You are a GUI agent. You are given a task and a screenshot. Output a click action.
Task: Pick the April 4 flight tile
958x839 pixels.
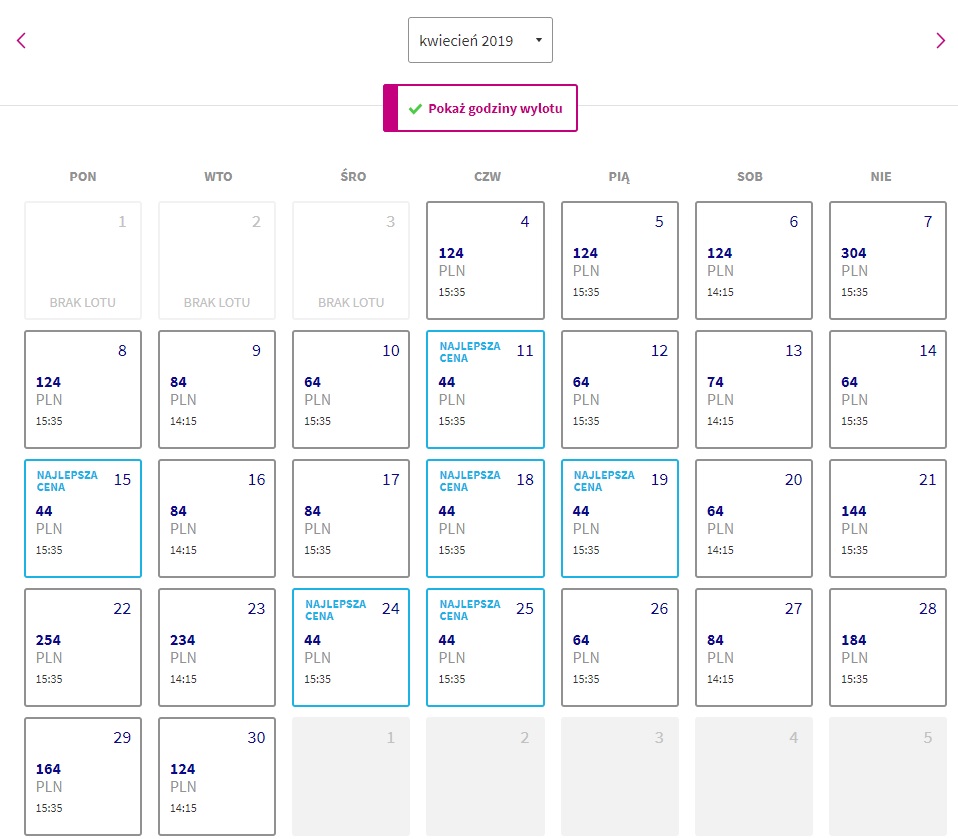point(485,260)
